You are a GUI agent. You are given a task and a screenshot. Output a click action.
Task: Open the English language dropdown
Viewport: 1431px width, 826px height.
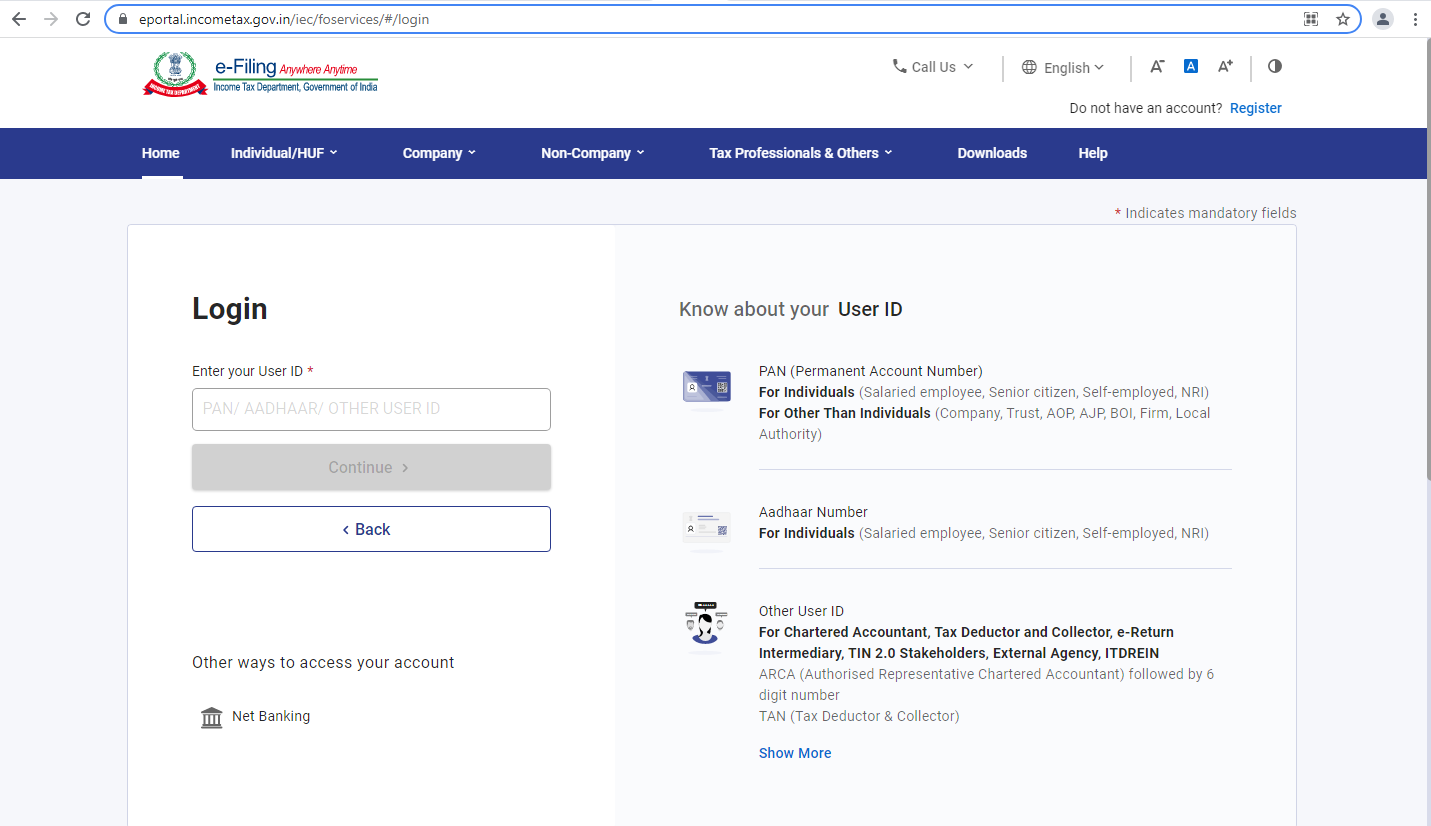coord(1064,67)
